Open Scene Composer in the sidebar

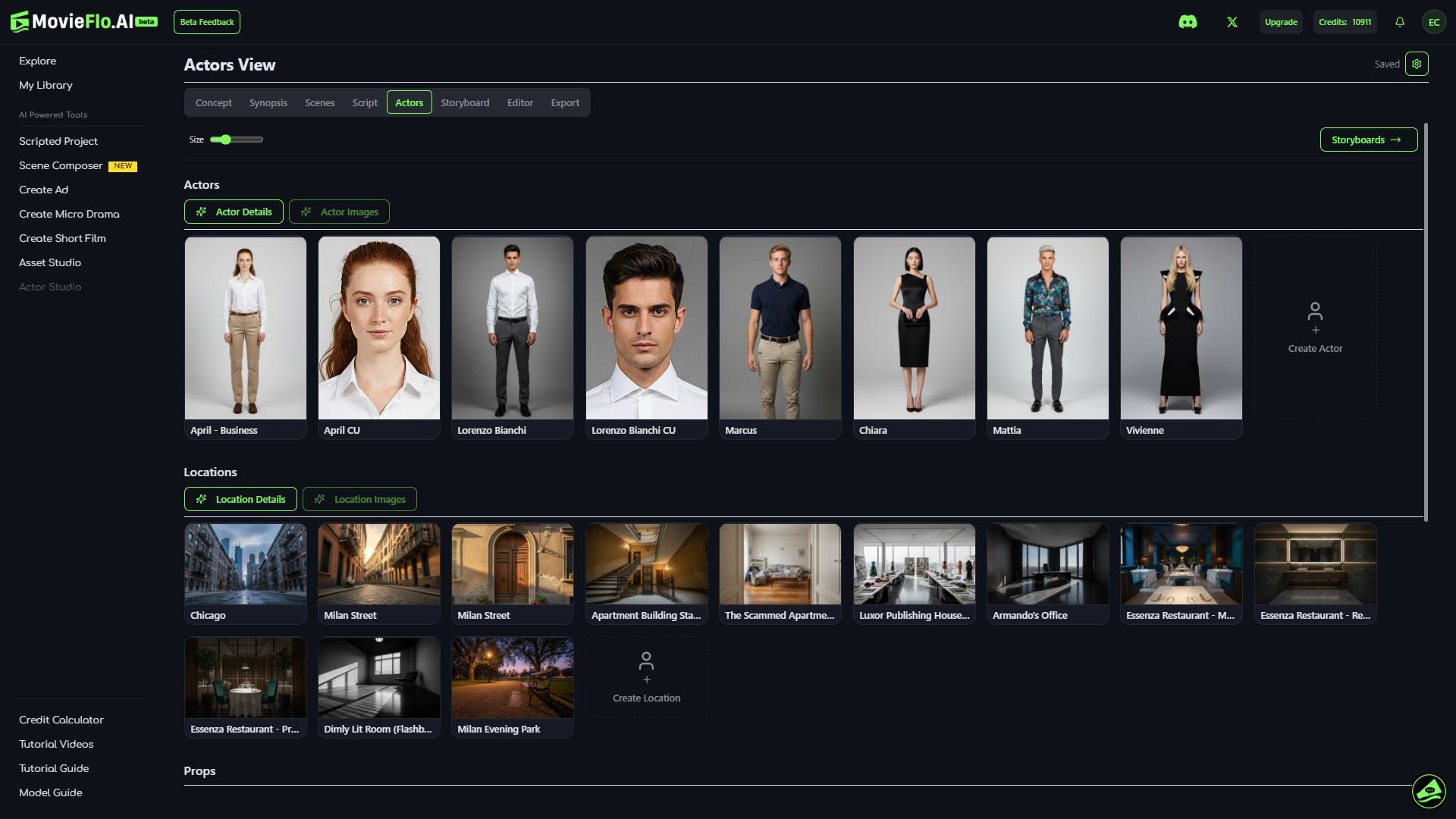click(61, 165)
